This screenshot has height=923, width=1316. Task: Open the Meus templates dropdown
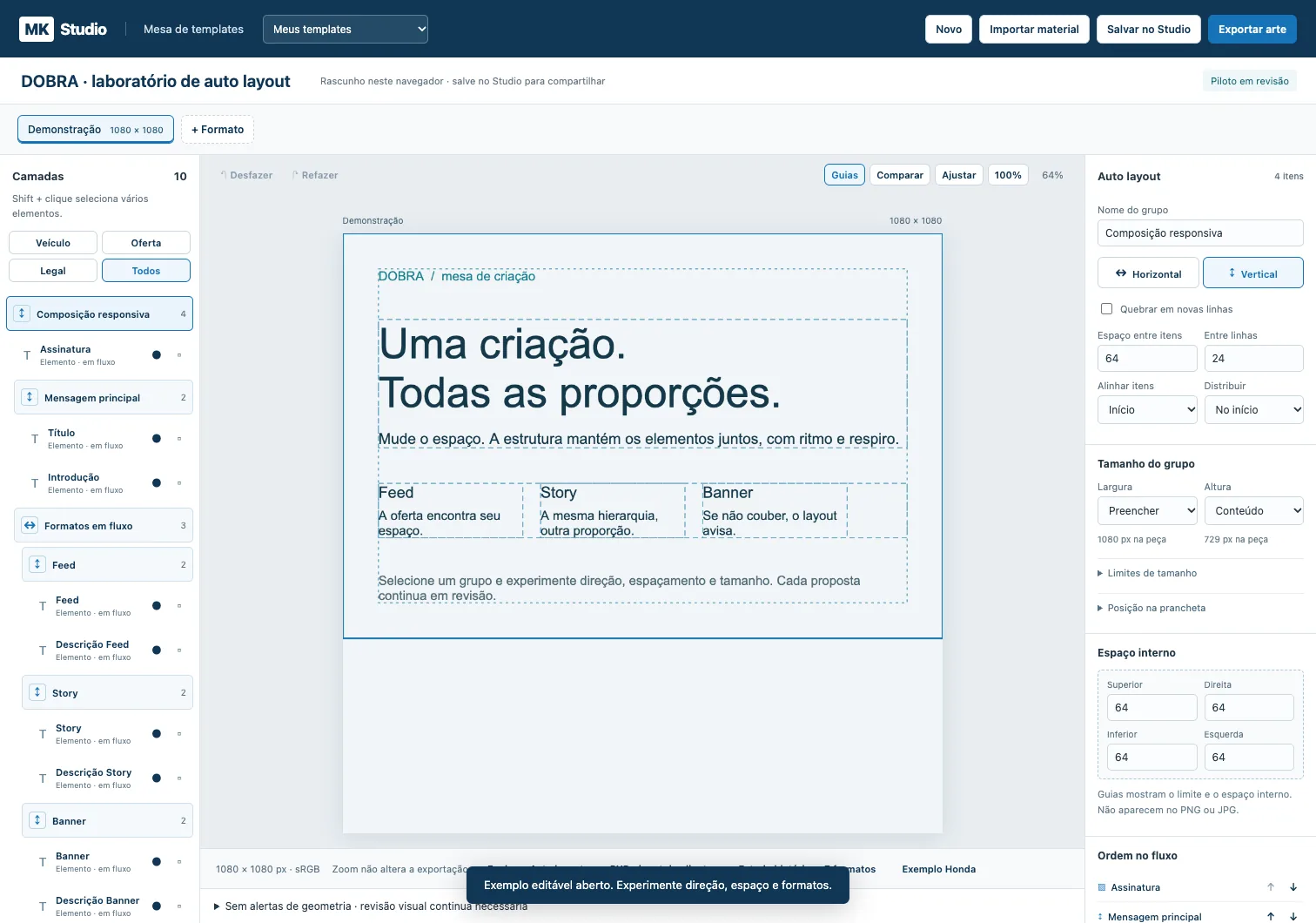point(346,29)
